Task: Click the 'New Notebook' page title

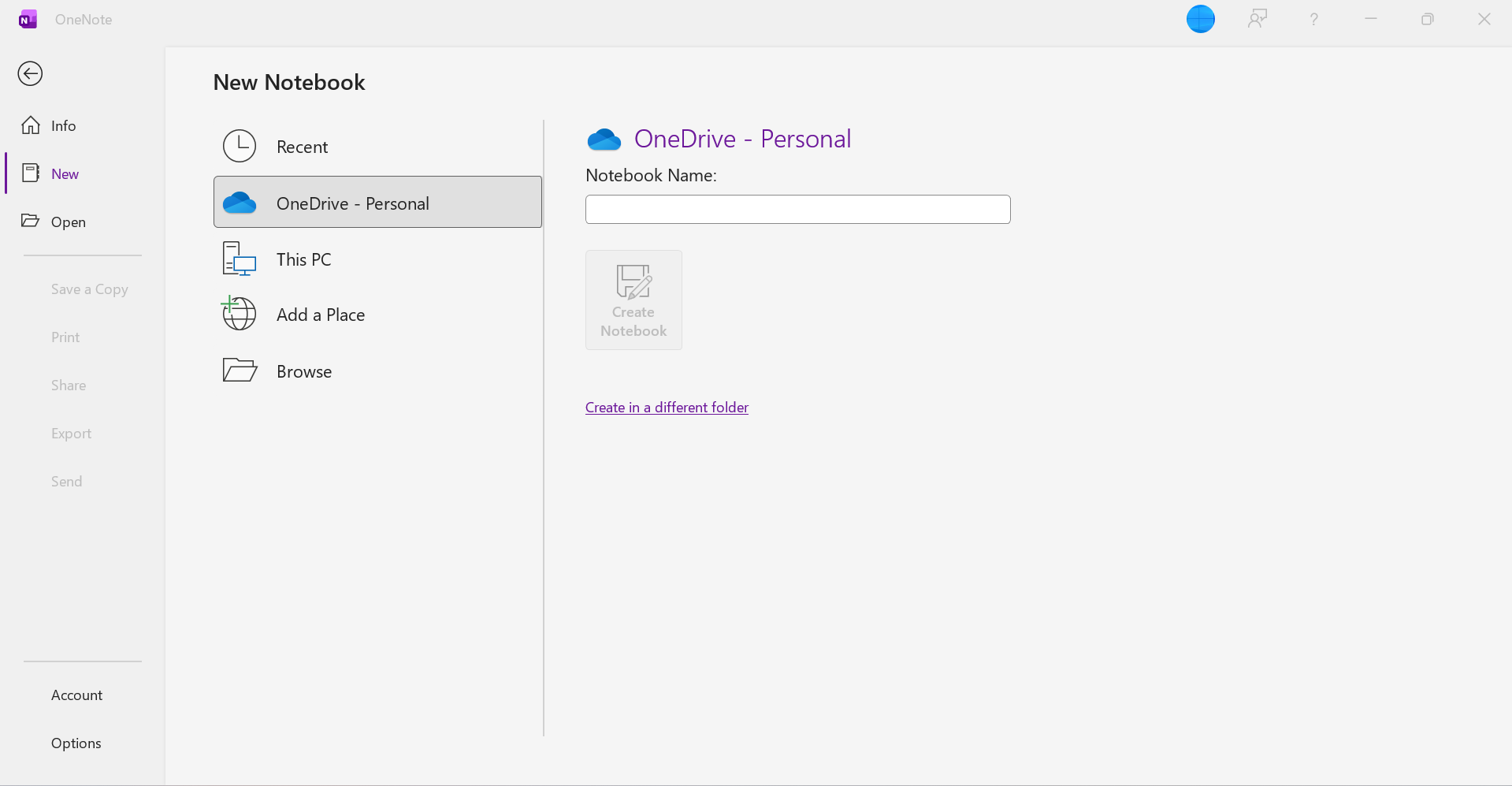Action: (x=289, y=82)
